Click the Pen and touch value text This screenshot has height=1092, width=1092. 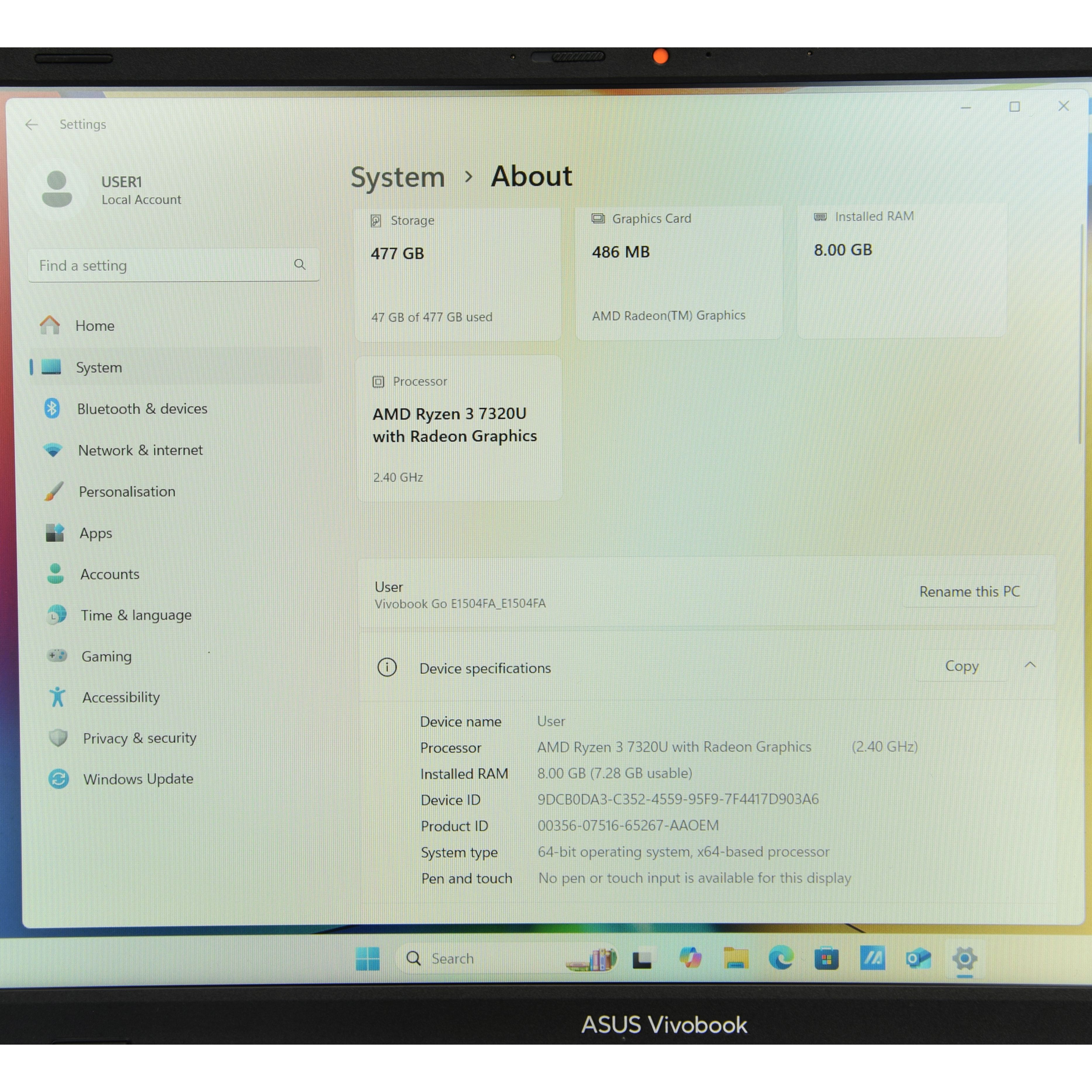tap(695, 878)
